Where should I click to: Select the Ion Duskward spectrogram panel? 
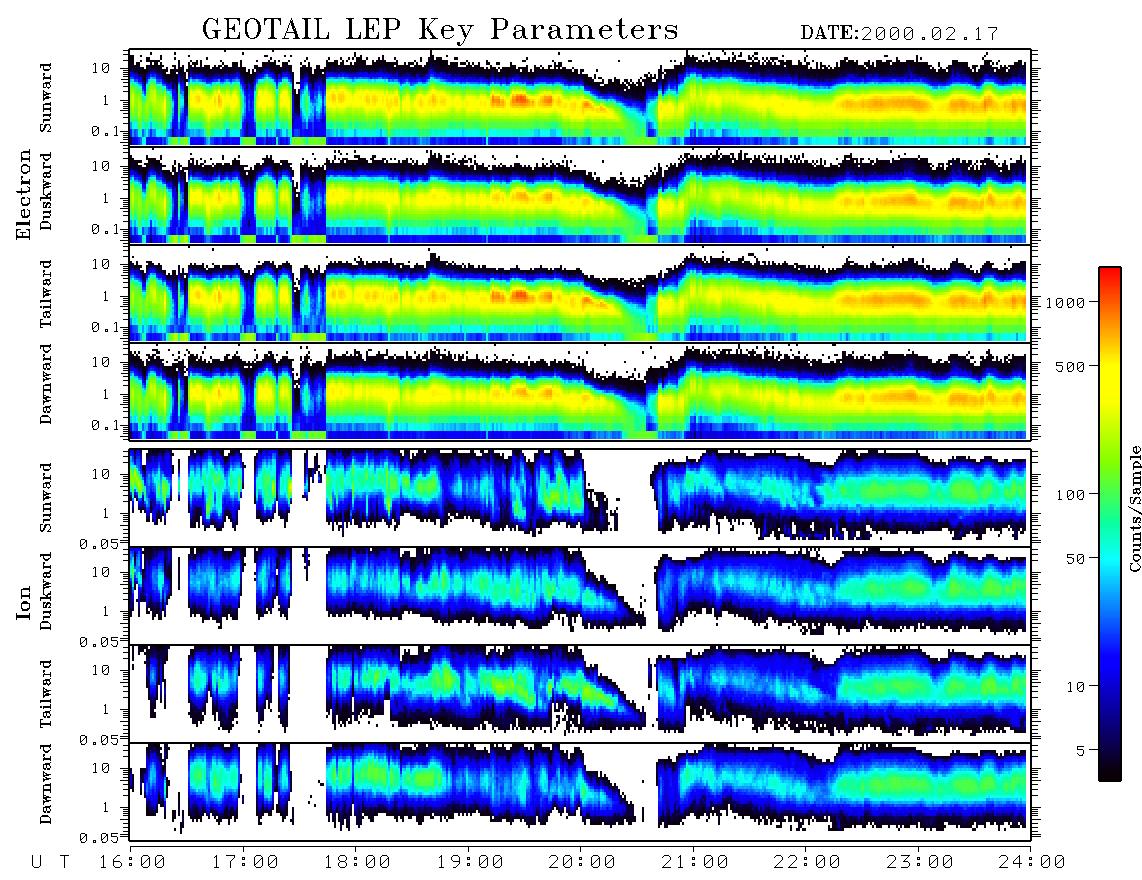click(x=580, y=595)
